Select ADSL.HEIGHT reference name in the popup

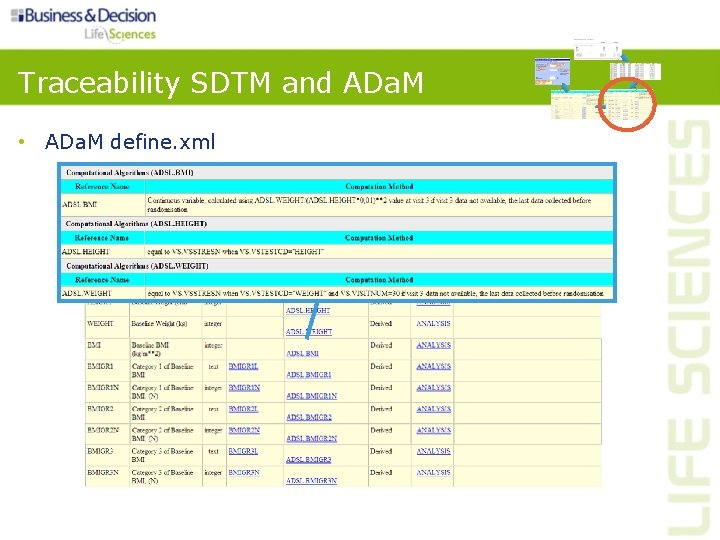(85, 252)
